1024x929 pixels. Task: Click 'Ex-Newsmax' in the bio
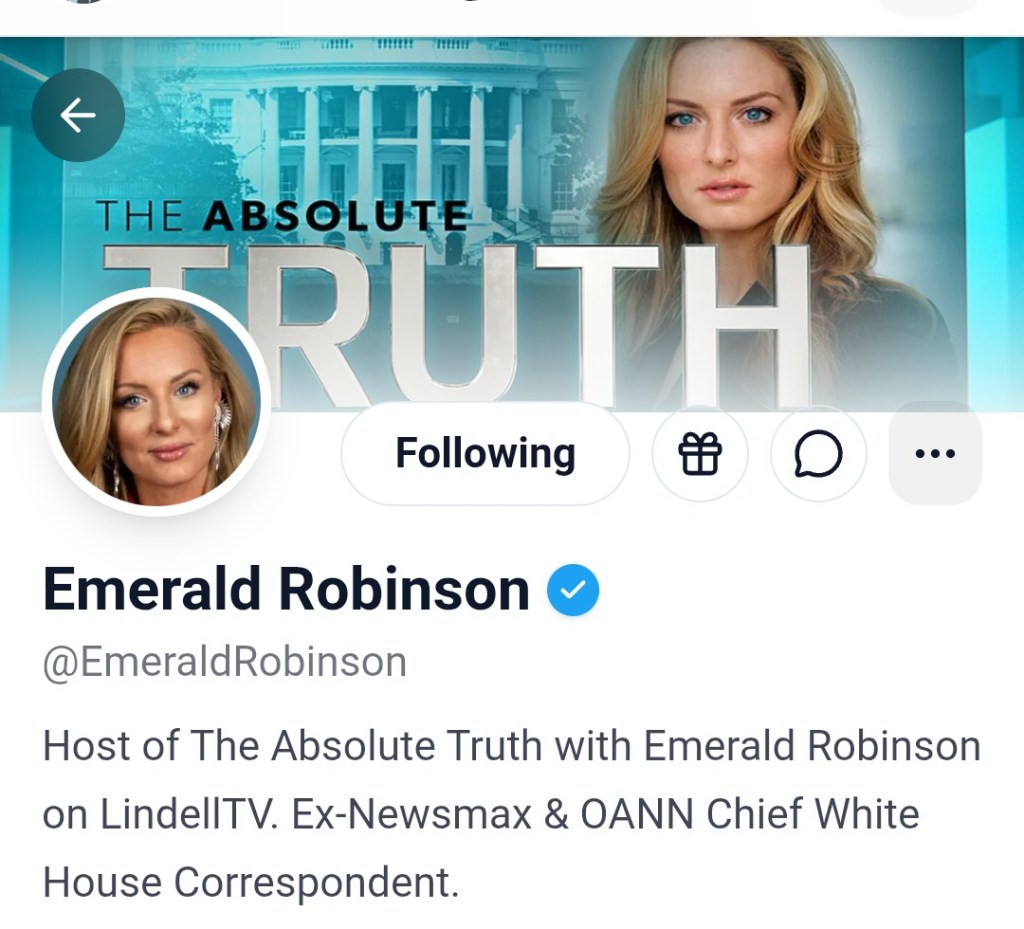click(411, 814)
